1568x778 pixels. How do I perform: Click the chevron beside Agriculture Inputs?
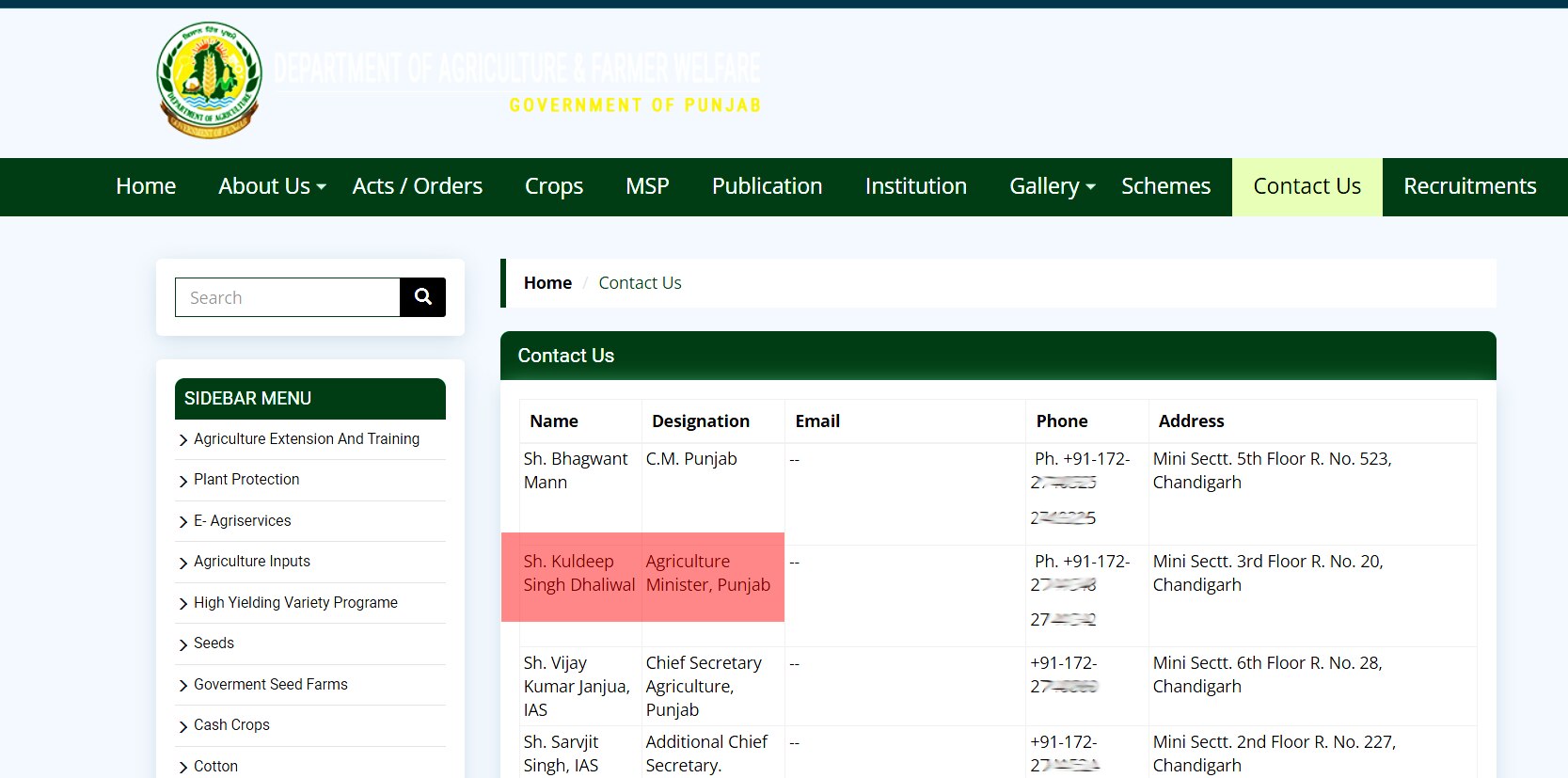point(183,563)
